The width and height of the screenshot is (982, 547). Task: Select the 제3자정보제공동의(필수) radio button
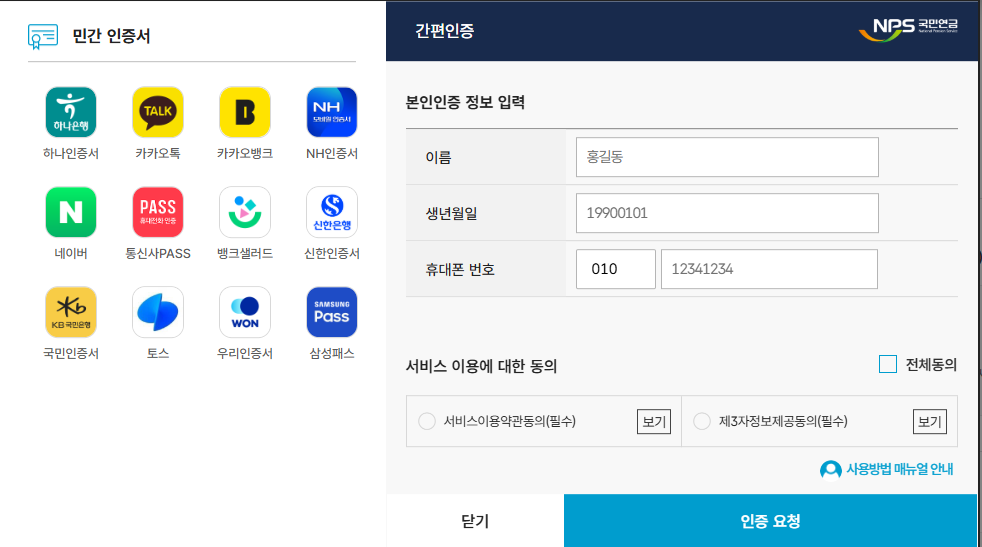[x=702, y=421]
